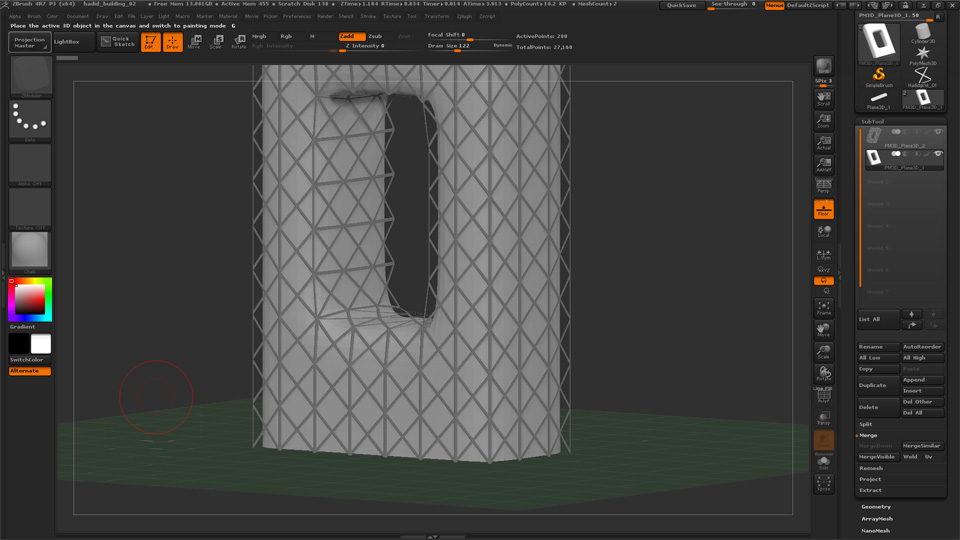960x540 pixels.
Task: Adjust the Draw Size slider
Action: point(470,47)
